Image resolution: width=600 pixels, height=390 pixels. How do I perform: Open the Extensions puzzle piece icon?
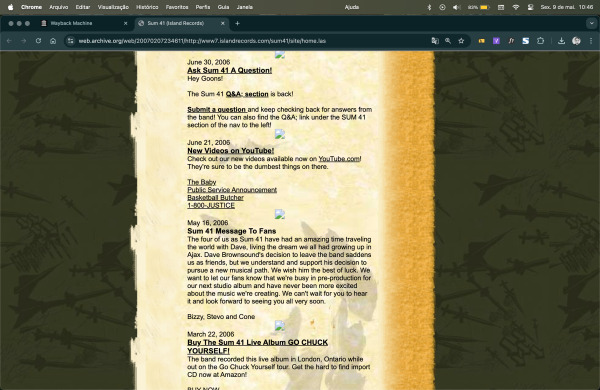[x=540, y=41]
